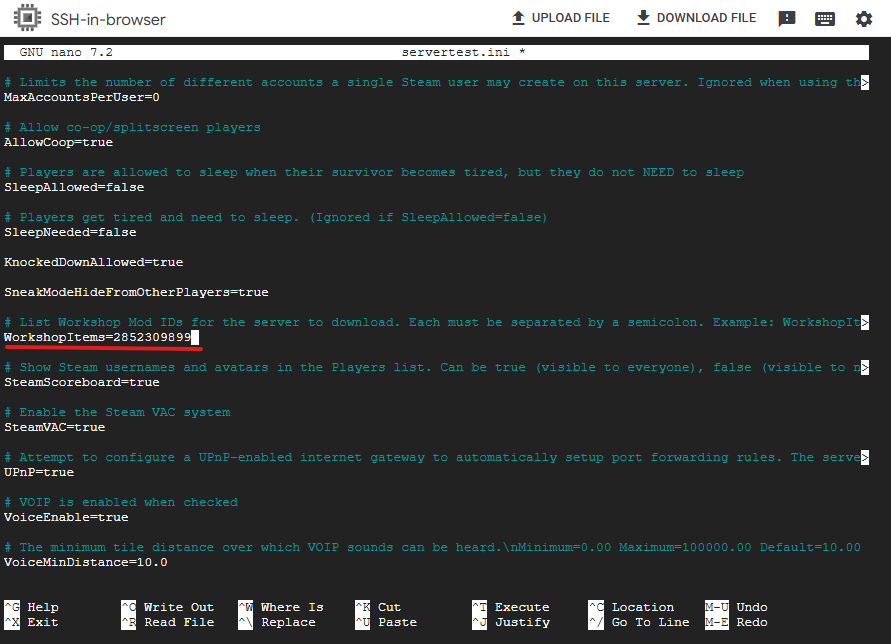
Task: Click the Show Steam usernames comment line
Action: (x=432, y=367)
